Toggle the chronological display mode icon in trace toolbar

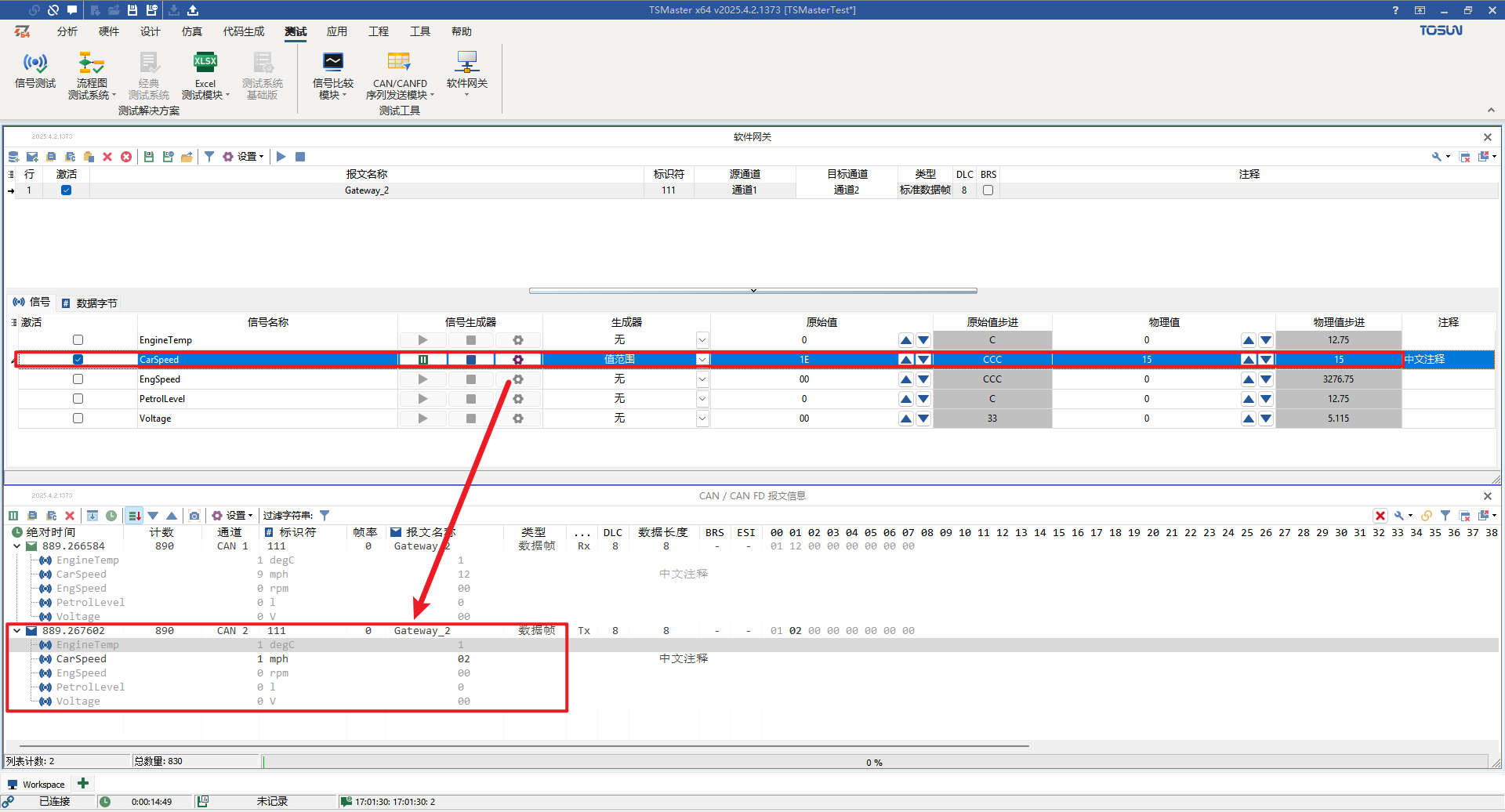(134, 516)
